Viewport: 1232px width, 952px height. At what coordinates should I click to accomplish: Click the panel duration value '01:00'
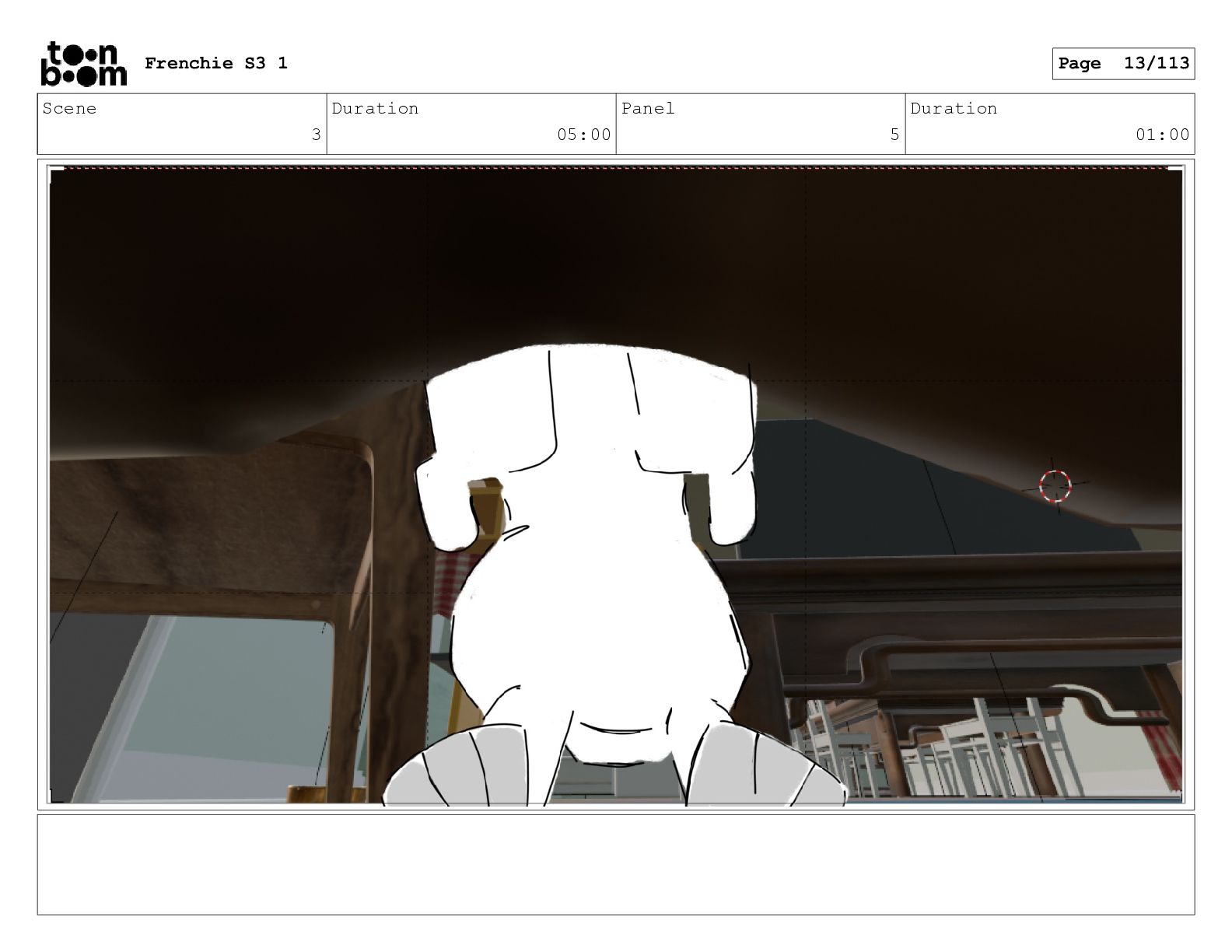1163,135
